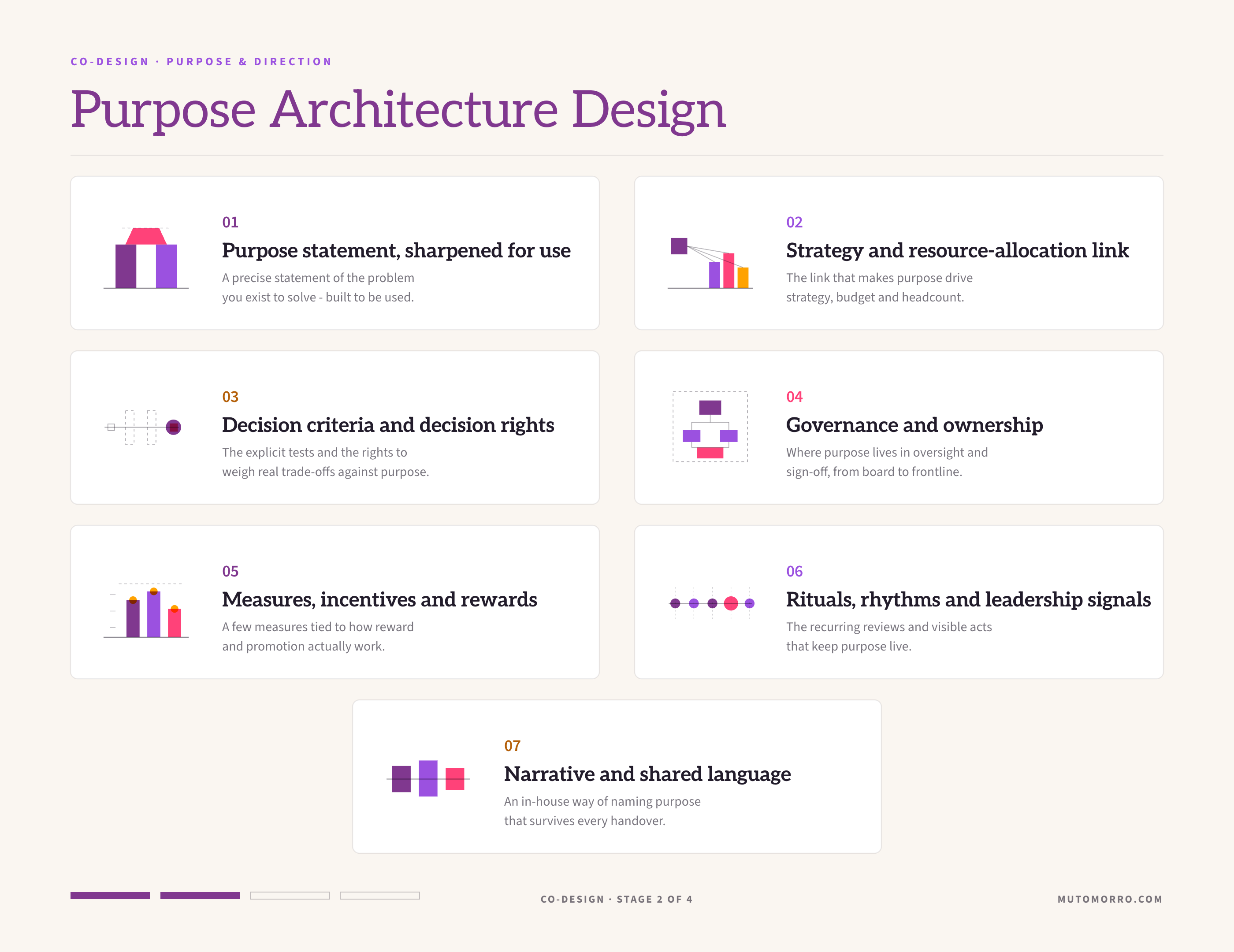This screenshot has height=952, width=1234.
Task: Click 'that survives every handover.' line
Action: [585, 821]
